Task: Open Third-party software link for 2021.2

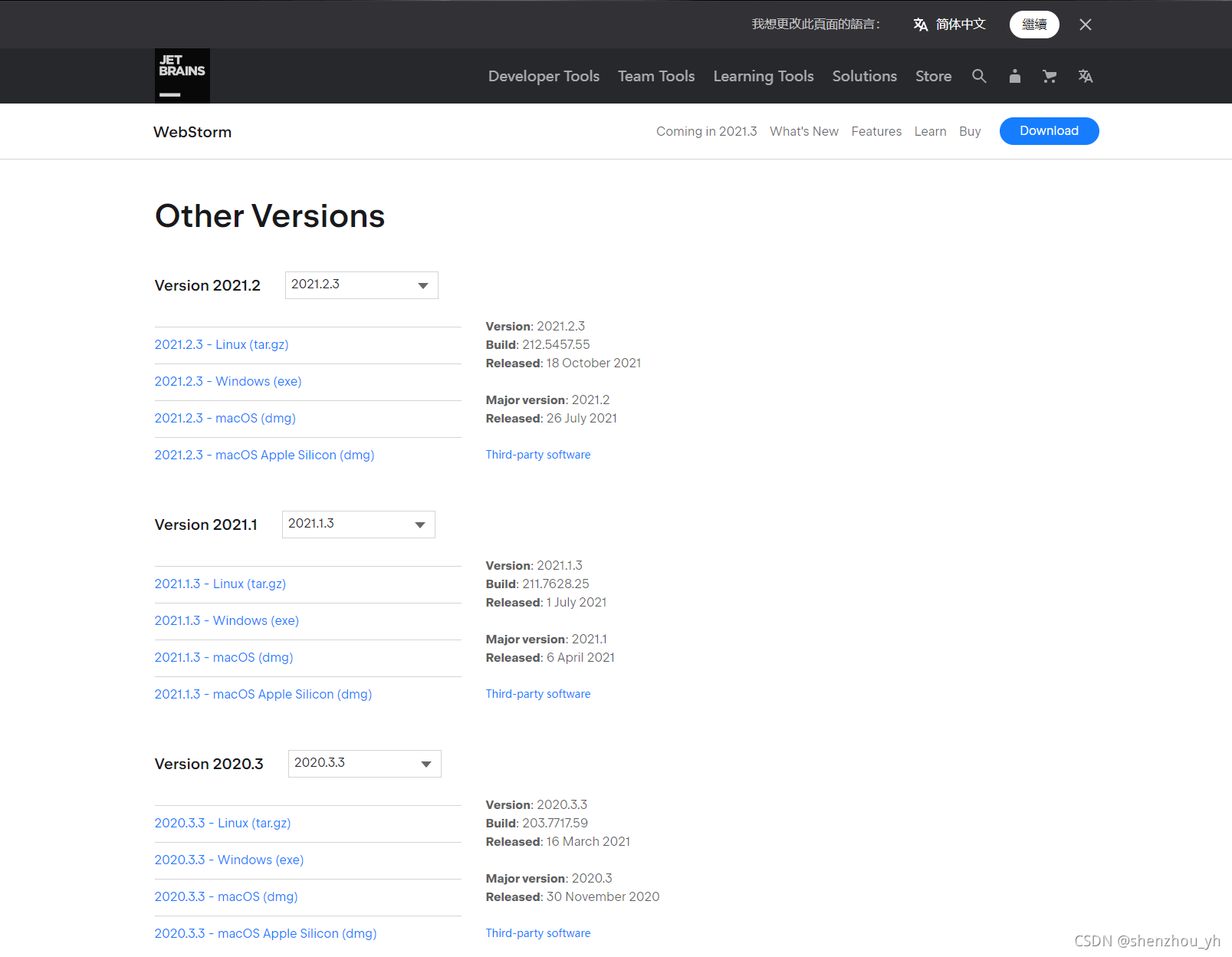Action: pos(538,455)
